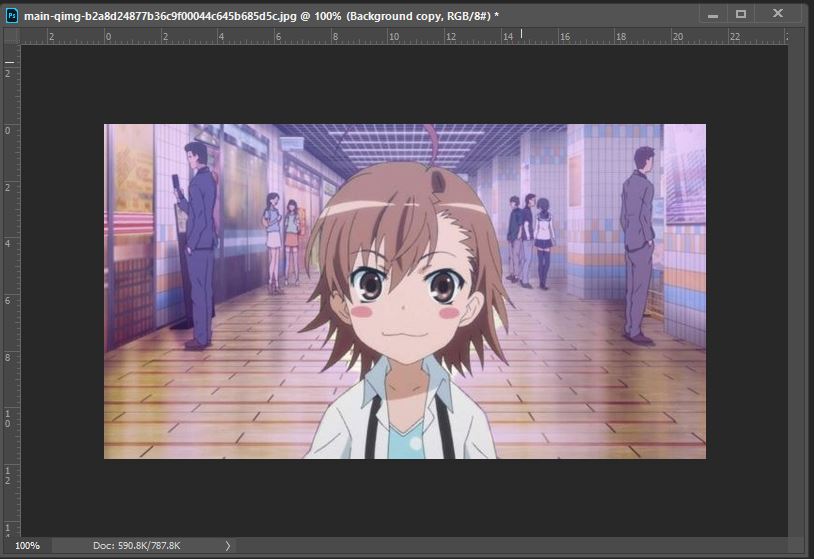Minimize the document window

[x=713, y=15]
